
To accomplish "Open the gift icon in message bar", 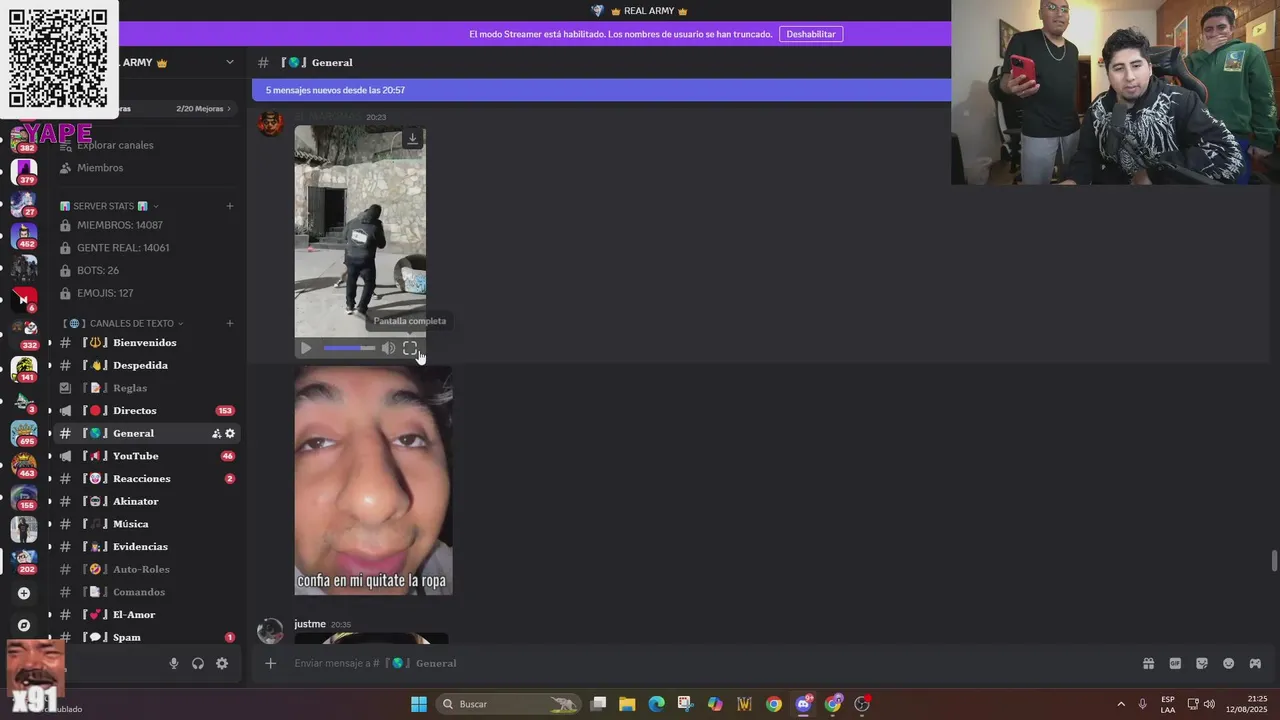I will 1148,663.
